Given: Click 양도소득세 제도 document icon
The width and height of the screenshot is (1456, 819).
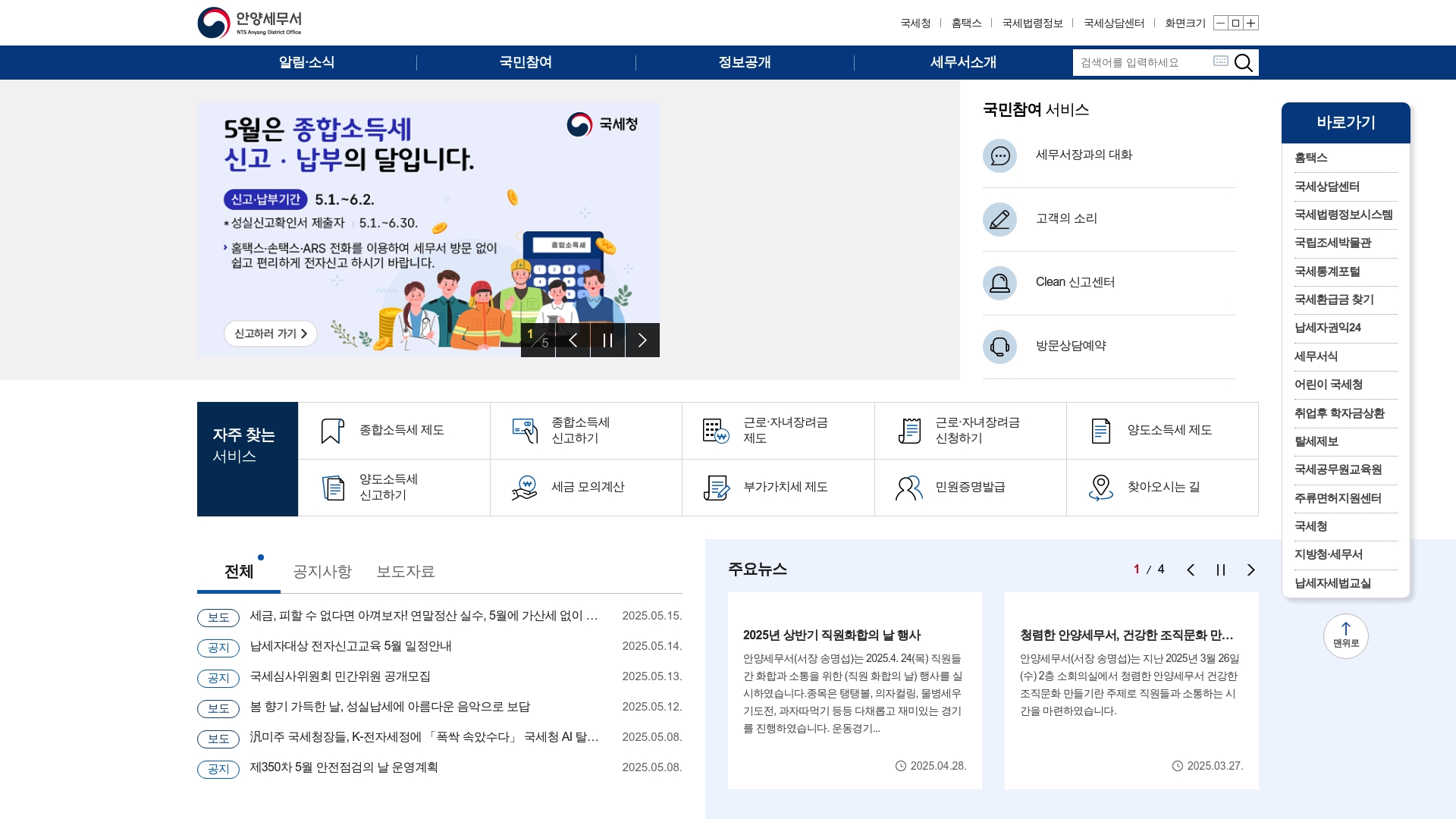Looking at the screenshot, I should 1100,431.
